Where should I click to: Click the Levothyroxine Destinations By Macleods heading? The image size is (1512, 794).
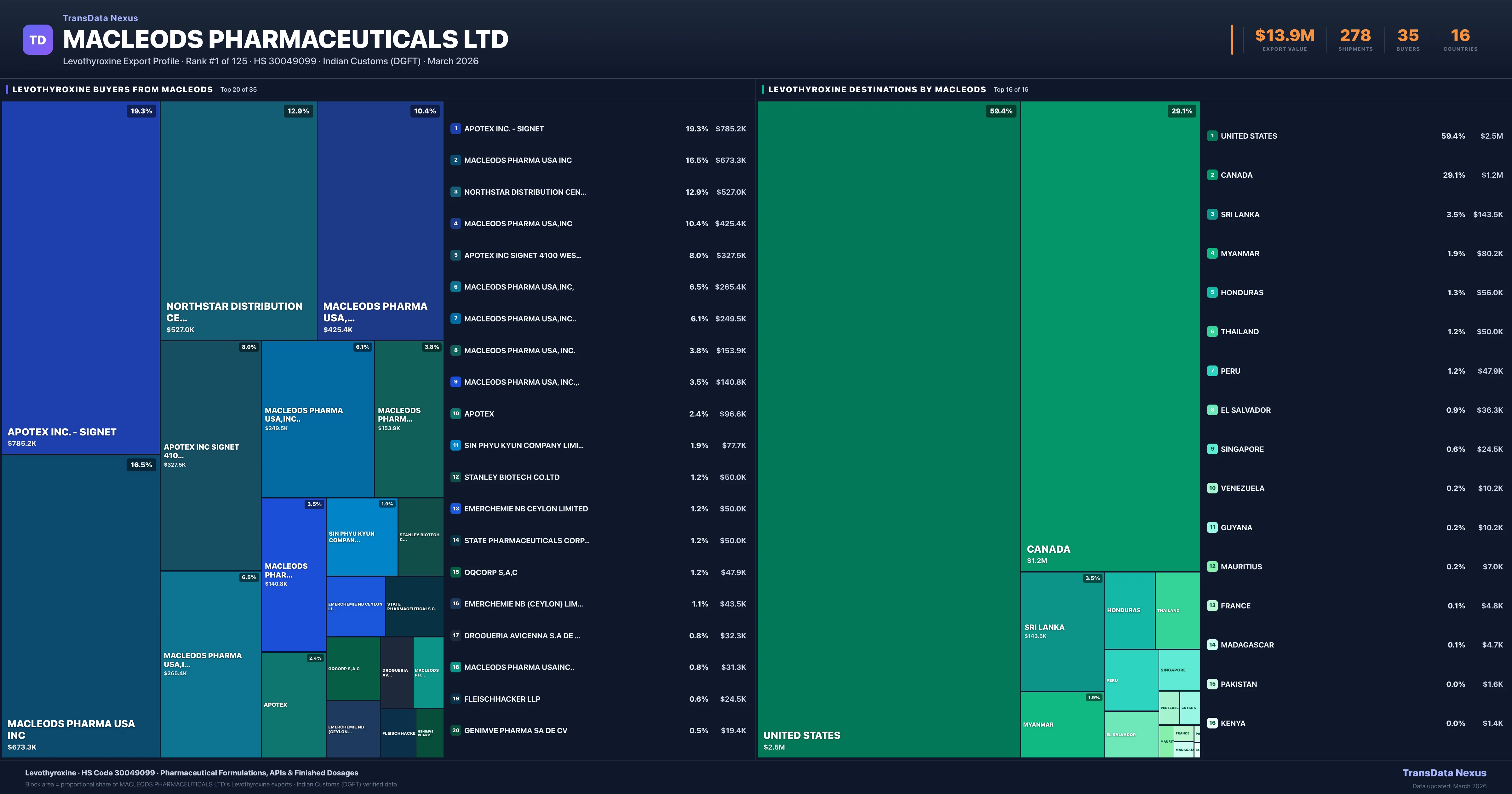coord(877,89)
